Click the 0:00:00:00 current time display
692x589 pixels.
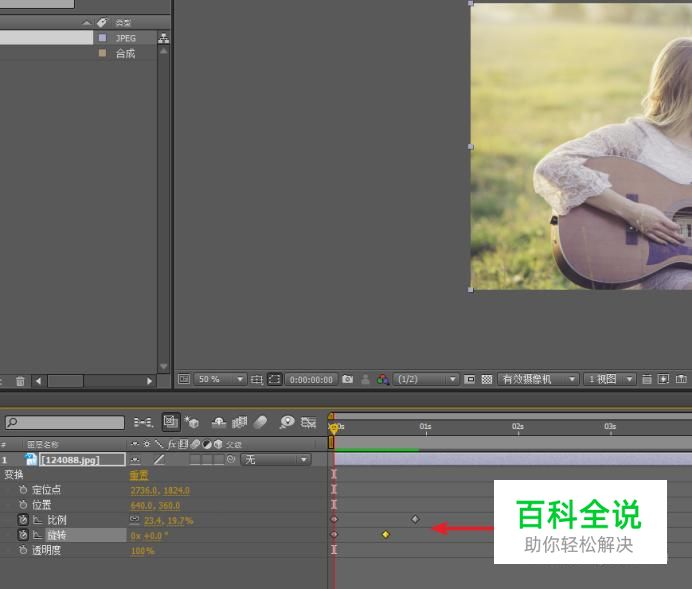pos(311,379)
